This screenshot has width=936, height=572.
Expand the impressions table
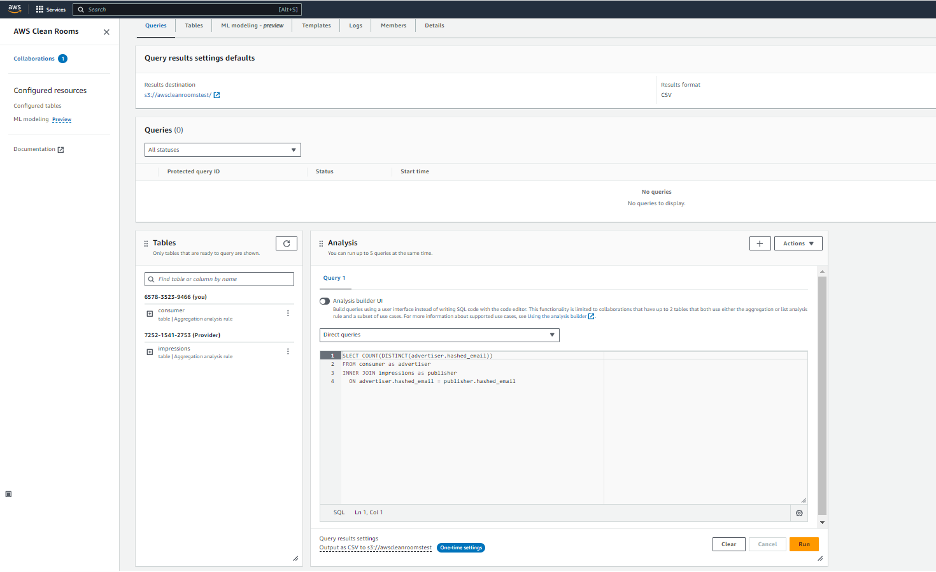point(150,352)
